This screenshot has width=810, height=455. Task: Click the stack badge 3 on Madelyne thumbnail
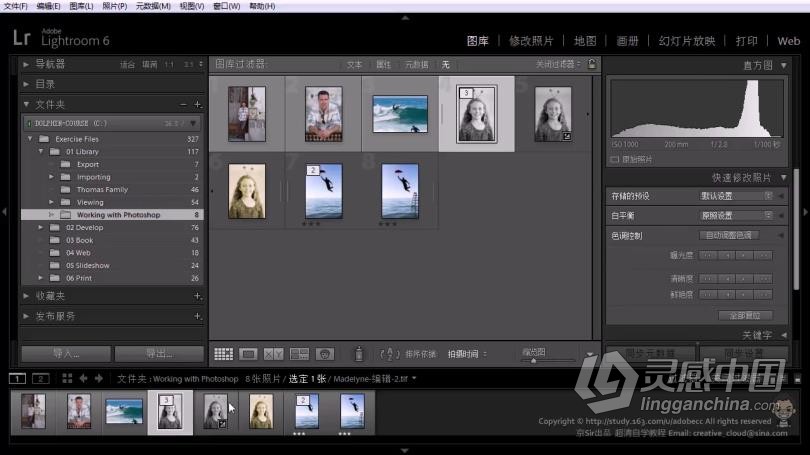(x=466, y=93)
